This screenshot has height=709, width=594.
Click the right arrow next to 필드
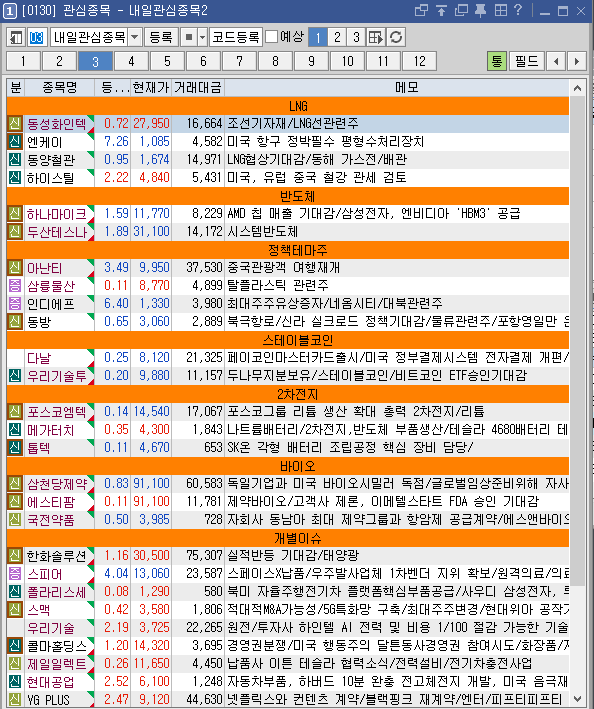click(x=576, y=61)
